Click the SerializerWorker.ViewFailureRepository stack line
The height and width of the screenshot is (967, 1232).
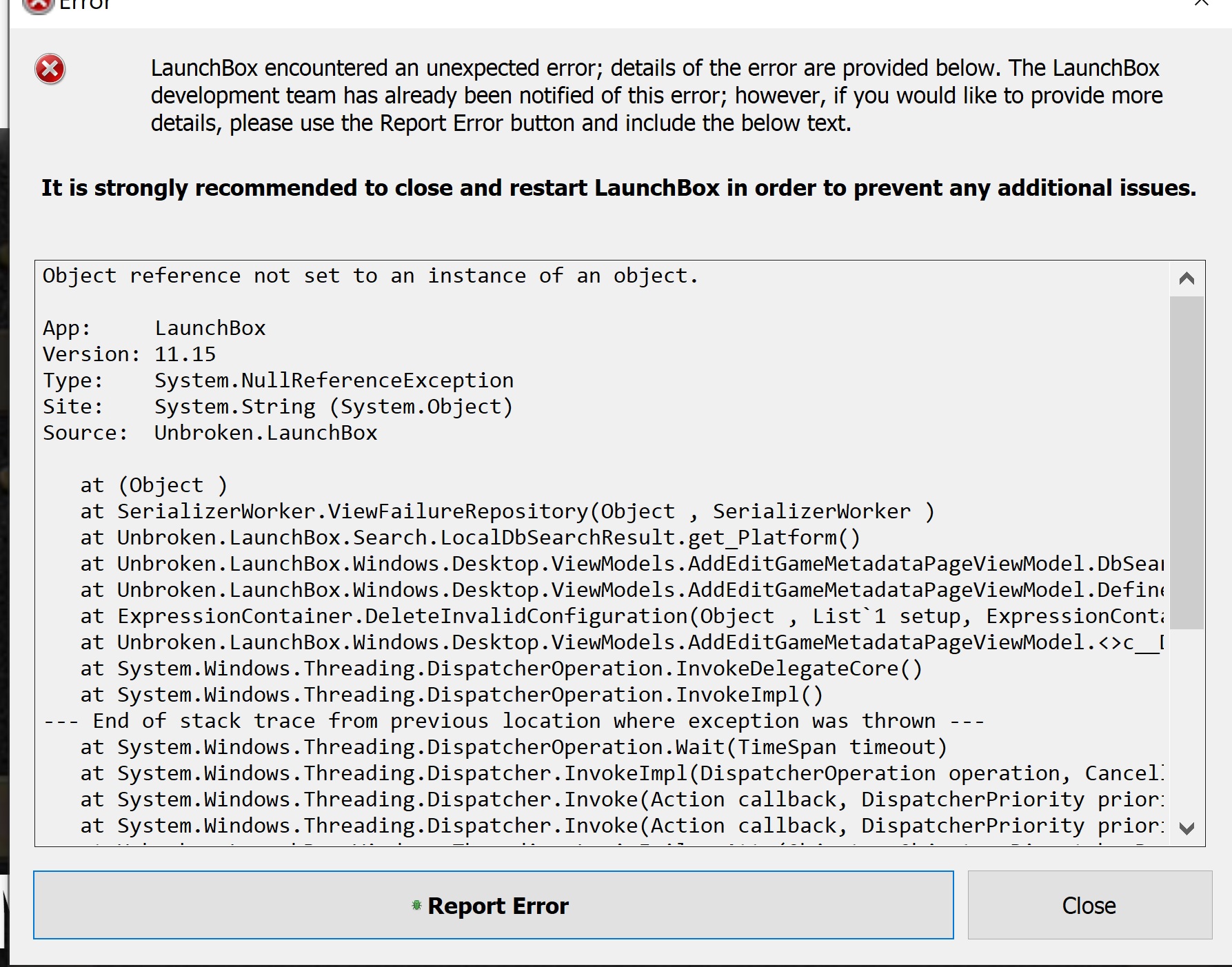507,511
